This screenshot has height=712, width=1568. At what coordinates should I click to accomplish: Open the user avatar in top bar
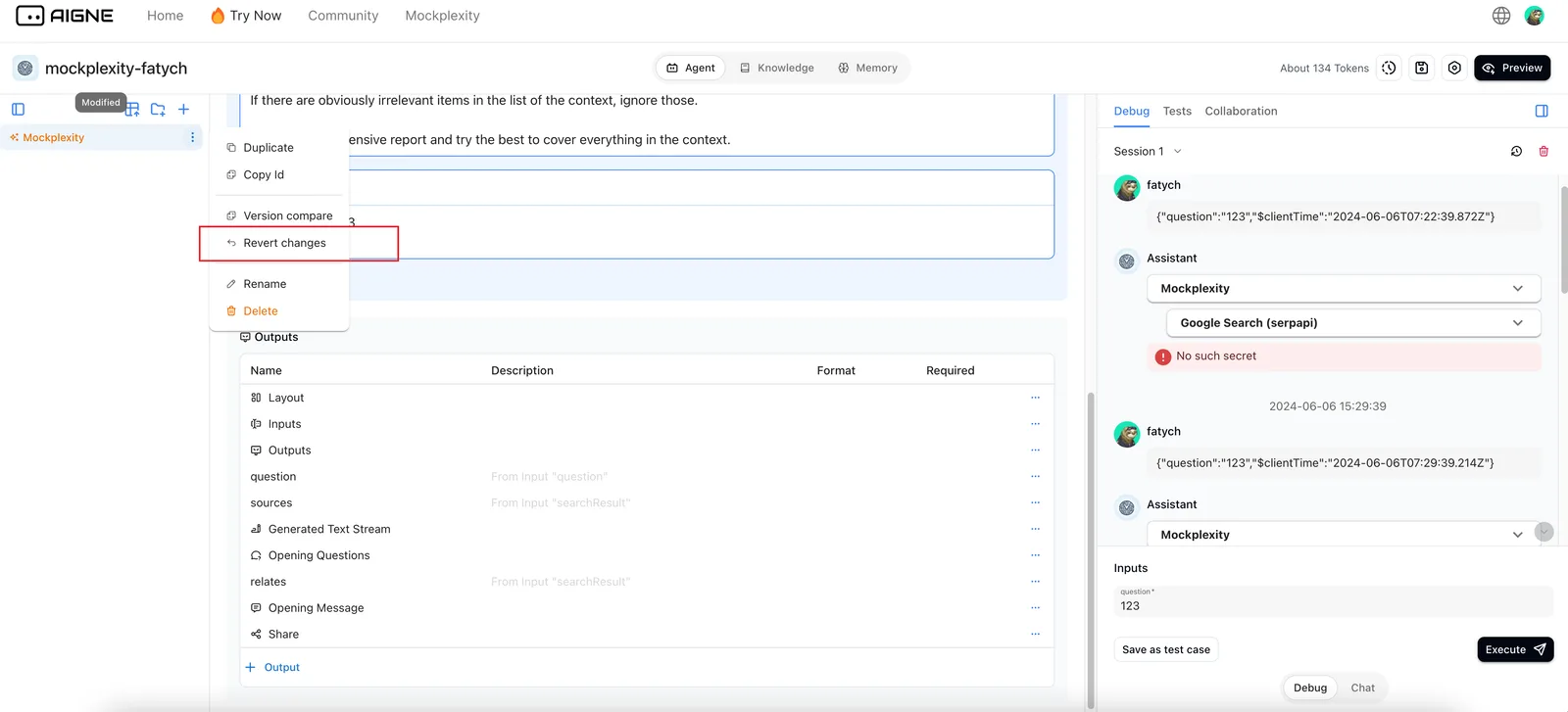[x=1535, y=16]
